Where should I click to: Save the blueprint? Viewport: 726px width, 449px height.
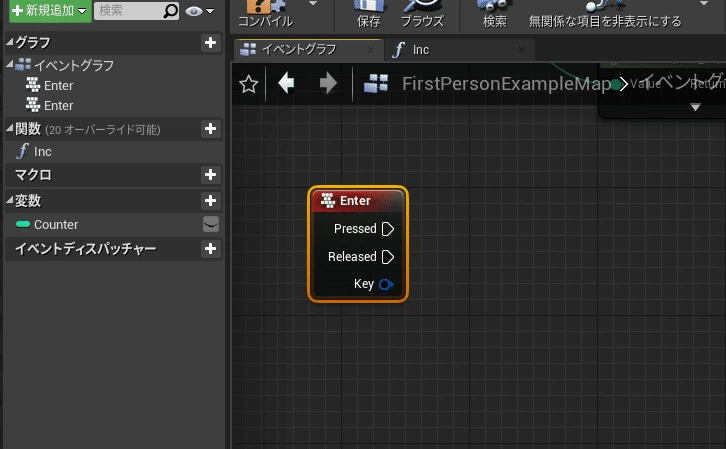[x=369, y=15]
